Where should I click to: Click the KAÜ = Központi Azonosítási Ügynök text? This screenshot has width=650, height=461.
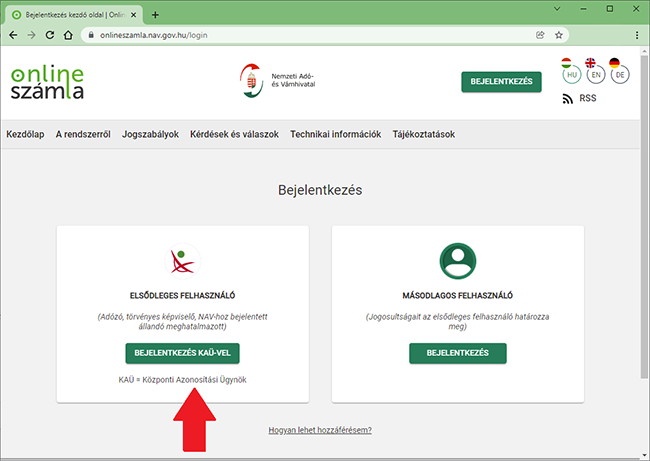(x=182, y=380)
